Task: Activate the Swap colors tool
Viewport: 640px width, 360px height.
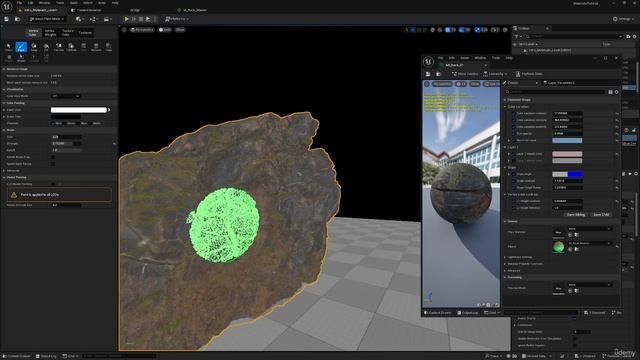Action: click(34, 47)
